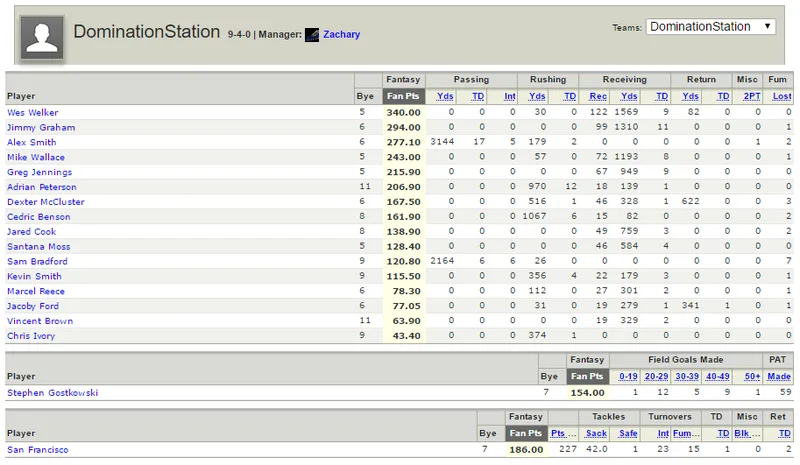Click San Francisco's 186.00 fantasy points

coord(526,450)
